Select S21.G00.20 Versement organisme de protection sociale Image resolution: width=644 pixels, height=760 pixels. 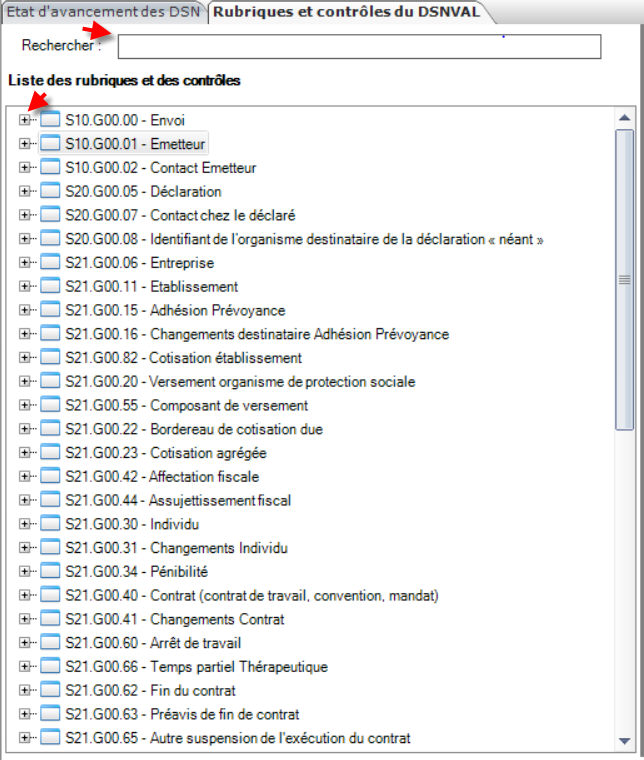(240, 381)
